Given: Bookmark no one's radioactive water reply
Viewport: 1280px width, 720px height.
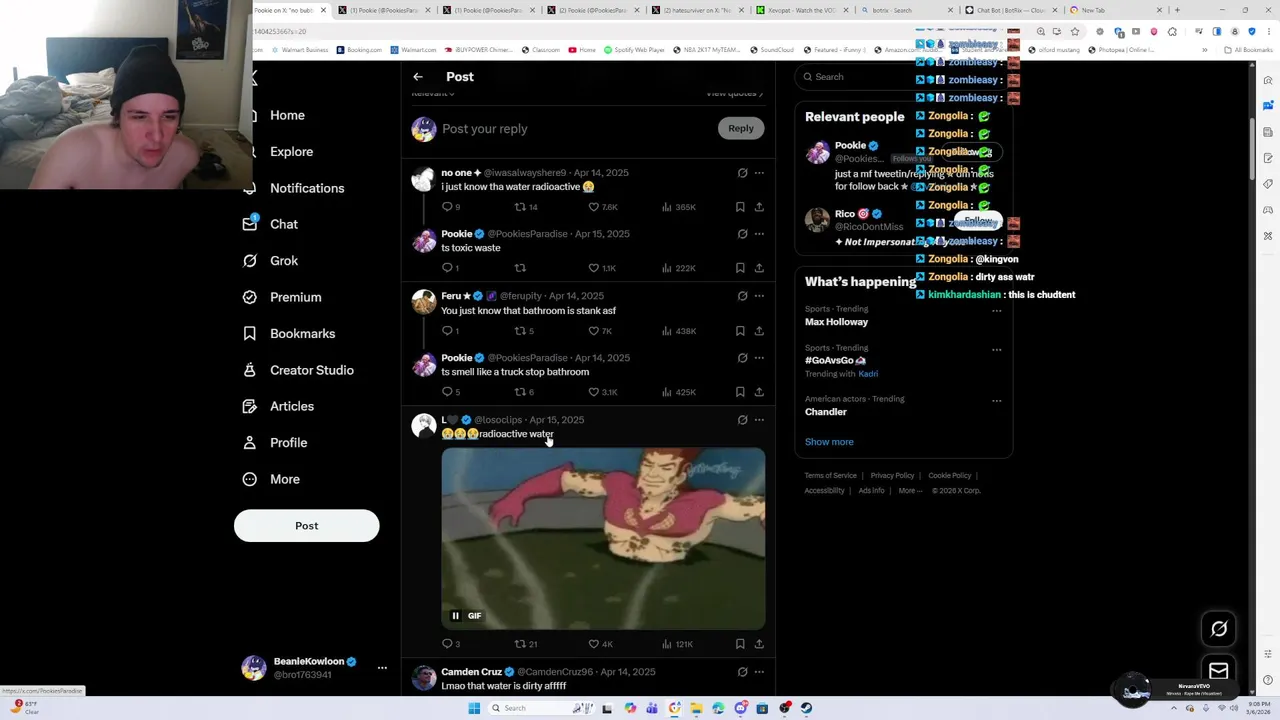Looking at the screenshot, I should click(x=740, y=207).
